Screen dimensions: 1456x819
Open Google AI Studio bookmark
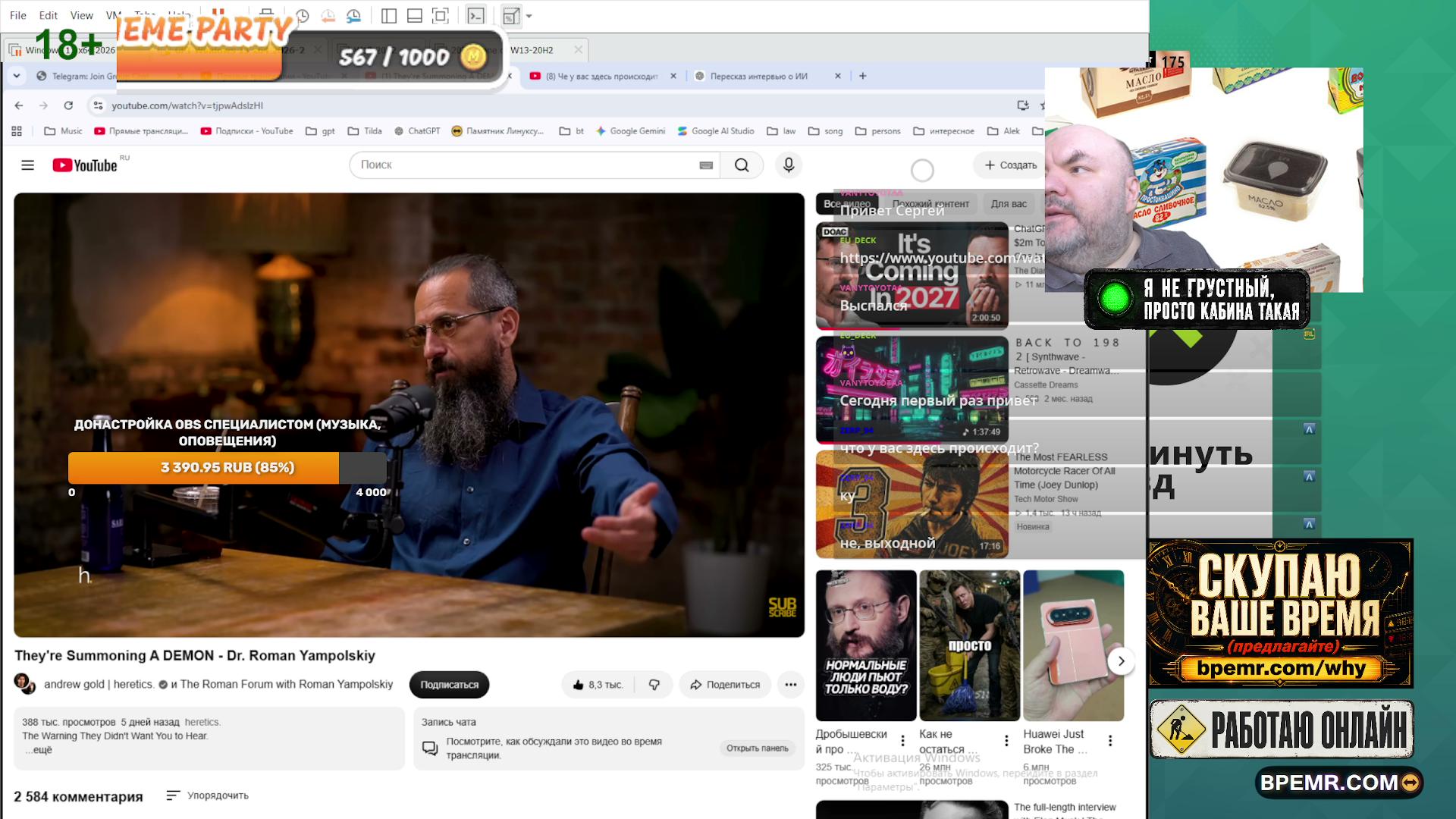click(x=716, y=131)
